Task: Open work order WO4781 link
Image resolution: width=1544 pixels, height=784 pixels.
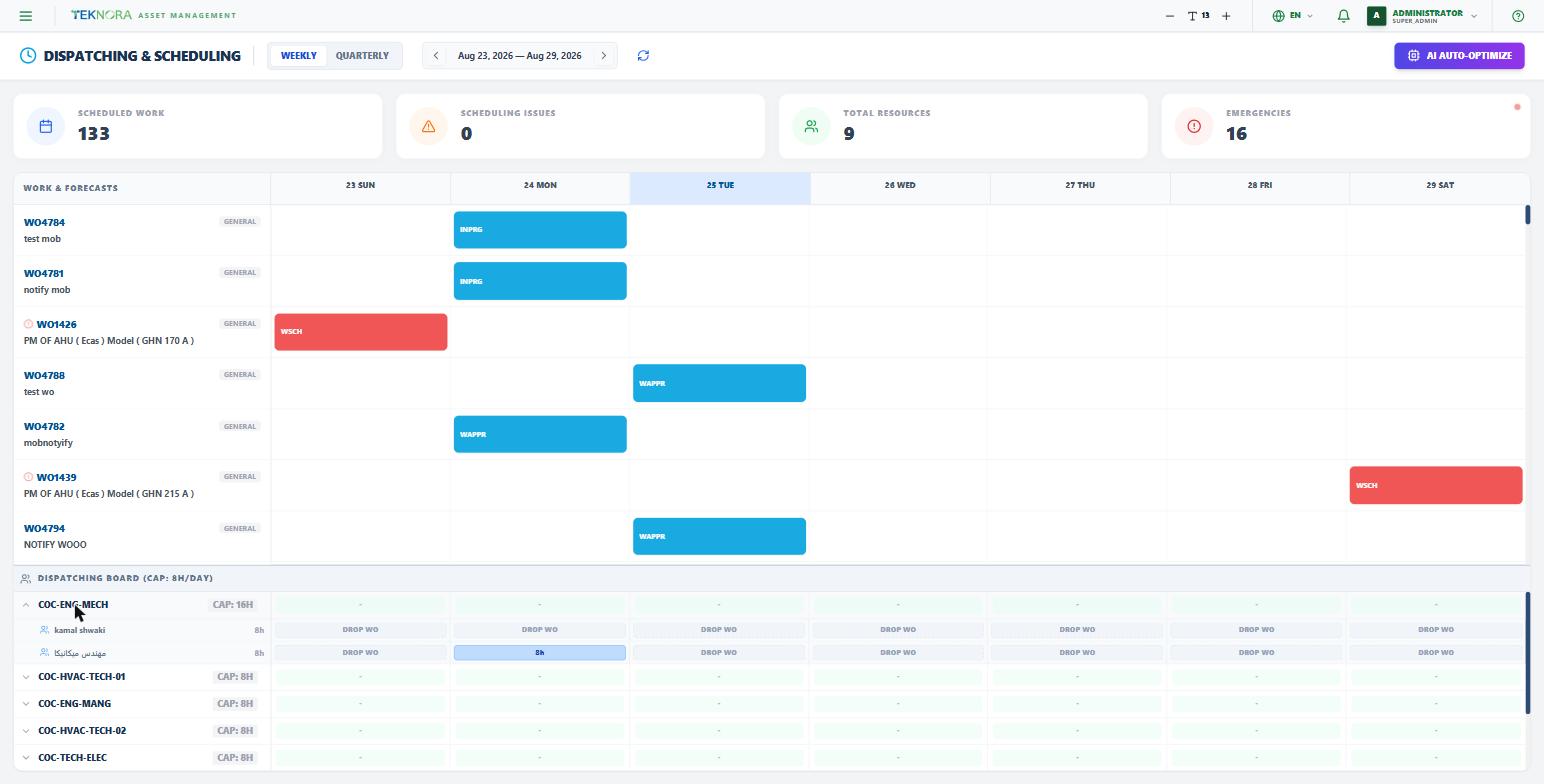Action: tap(44, 274)
